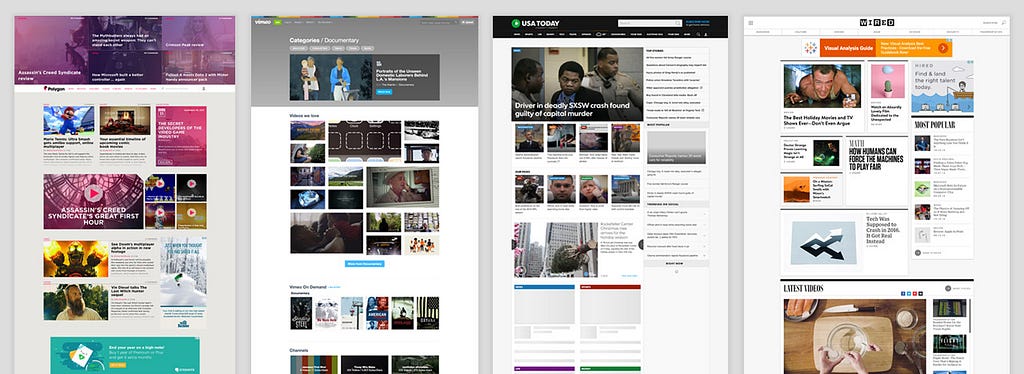This screenshot has width=1024, height=374.
Task: Click the right arrow on the Rockefeller Christmas tree gallery
Action: 641,244
